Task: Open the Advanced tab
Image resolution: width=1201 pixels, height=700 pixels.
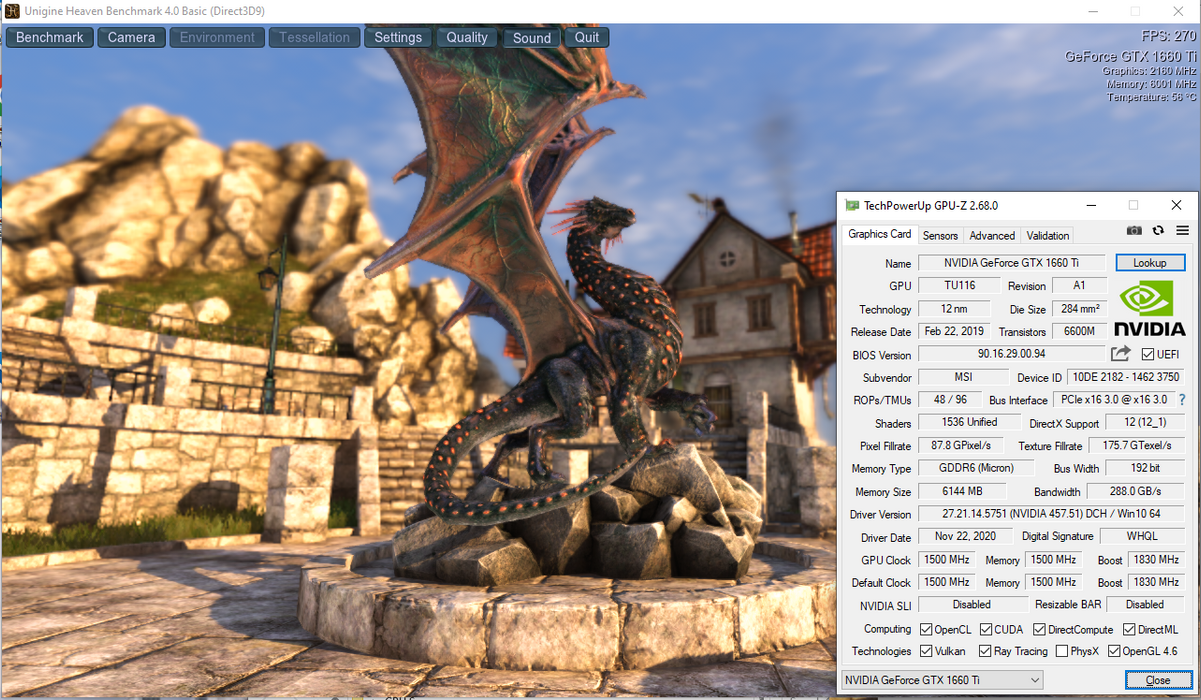Action: point(992,236)
